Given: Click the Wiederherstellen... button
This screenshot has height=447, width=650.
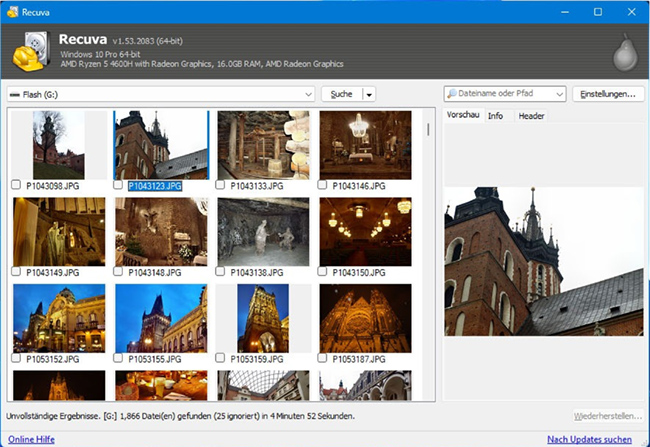Looking at the screenshot, I should (x=608, y=416).
